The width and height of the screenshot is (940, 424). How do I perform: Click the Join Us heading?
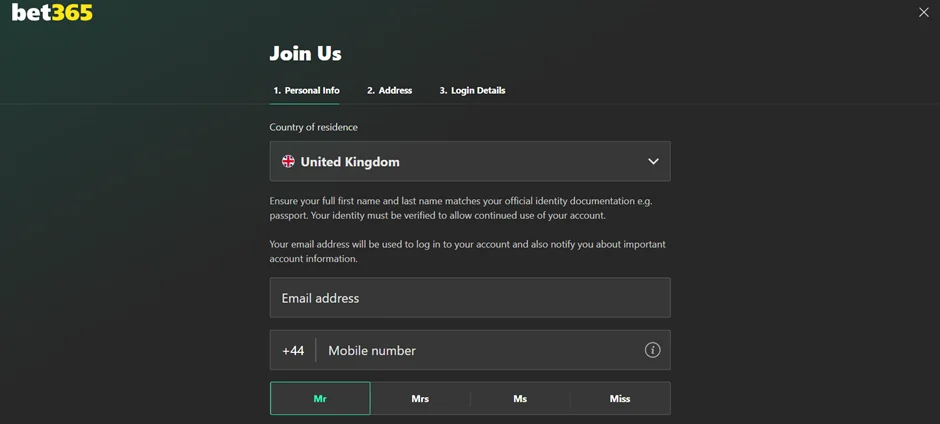pos(305,53)
